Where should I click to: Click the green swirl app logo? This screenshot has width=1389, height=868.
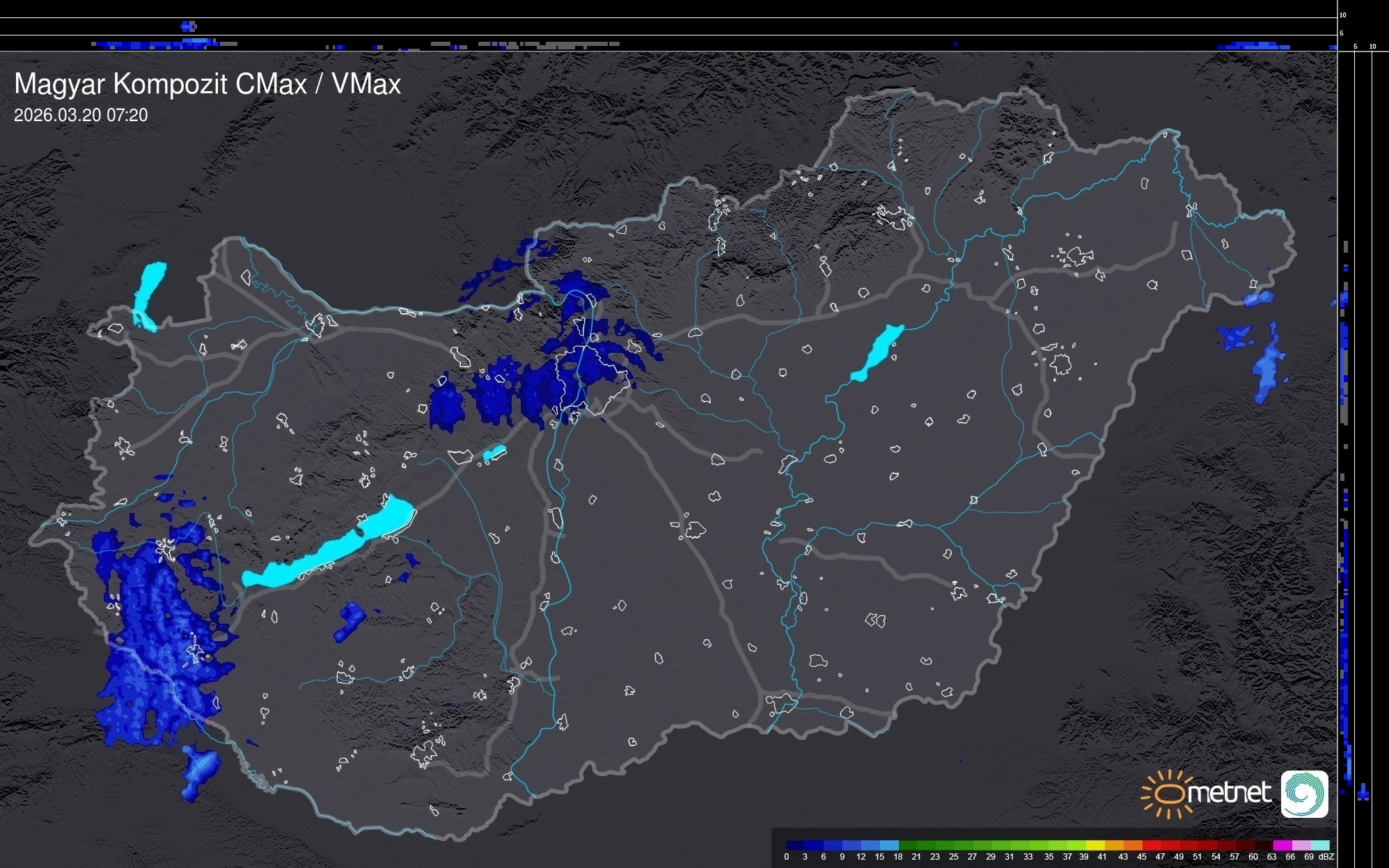(x=1304, y=794)
